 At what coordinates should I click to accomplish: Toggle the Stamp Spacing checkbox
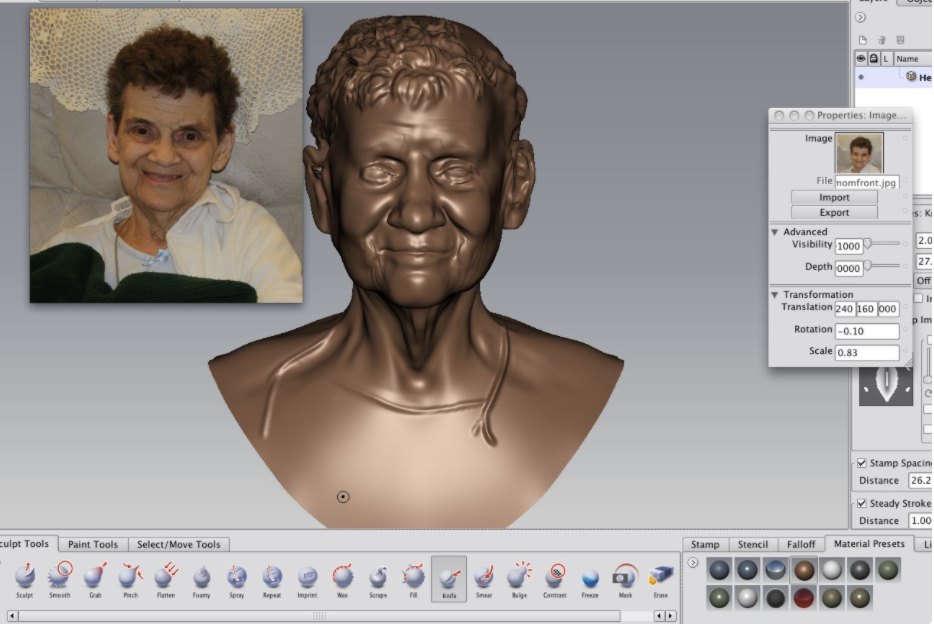861,463
